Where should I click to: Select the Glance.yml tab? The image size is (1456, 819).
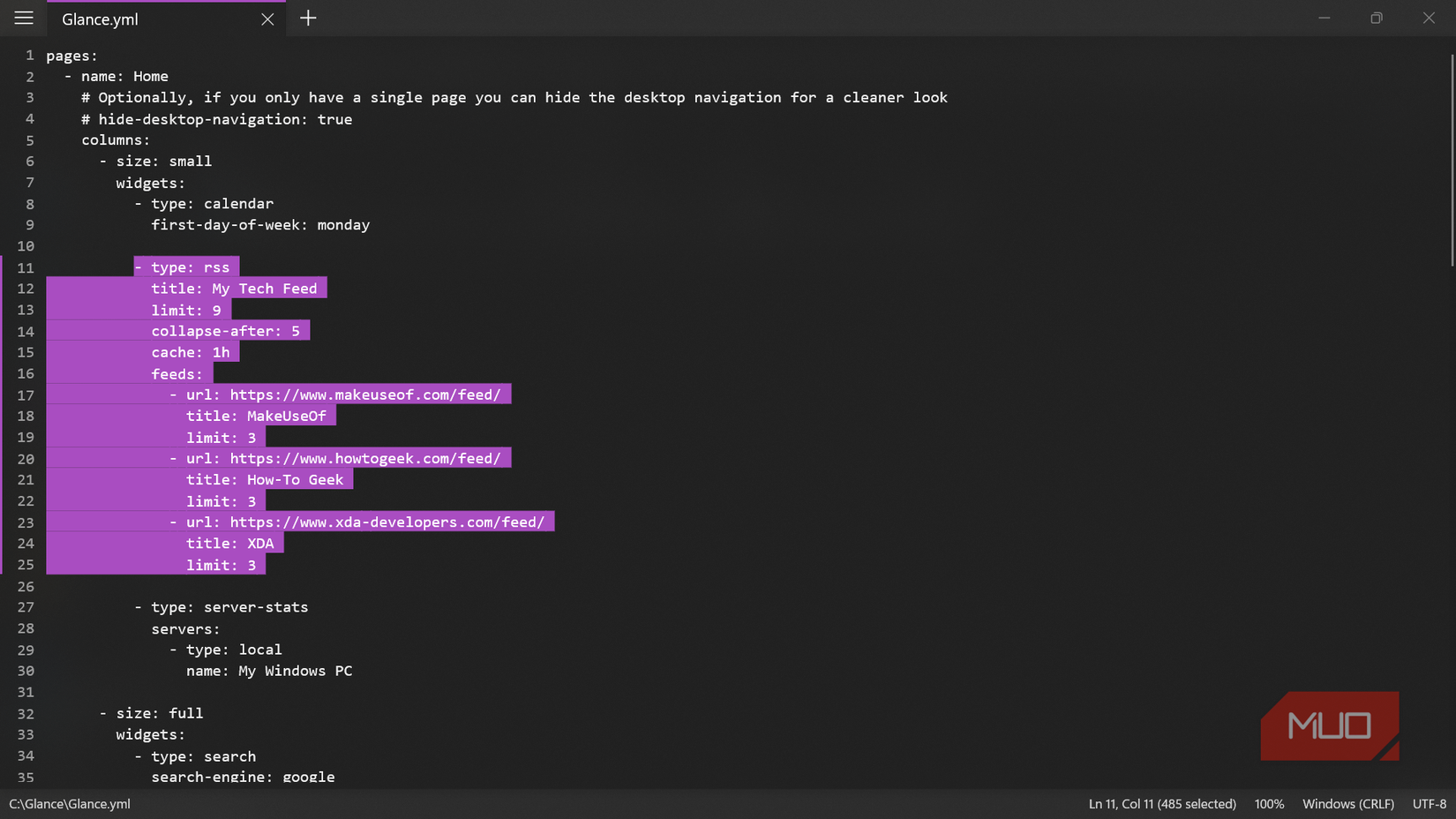pyautogui.click(x=165, y=19)
